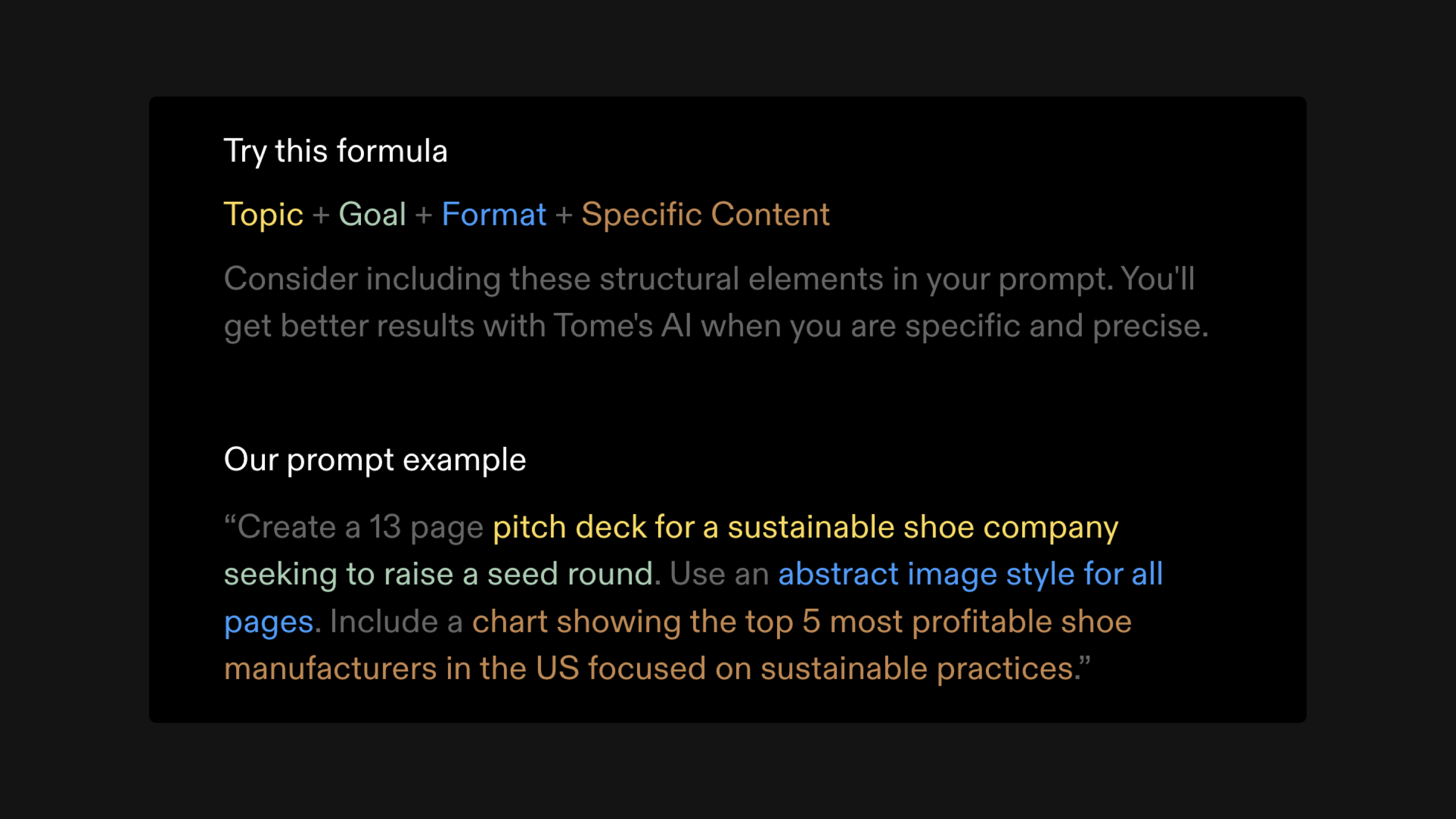This screenshot has width=1456, height=819.
Task: Select the green "Goal" word
Action: (x=373, y=215)
